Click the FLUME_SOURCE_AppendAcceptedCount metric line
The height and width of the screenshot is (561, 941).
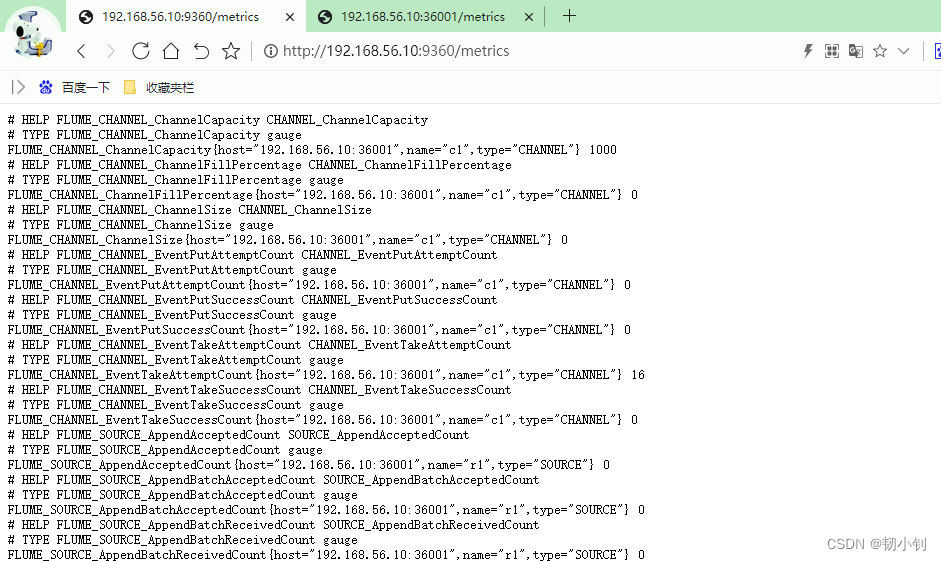308,465
